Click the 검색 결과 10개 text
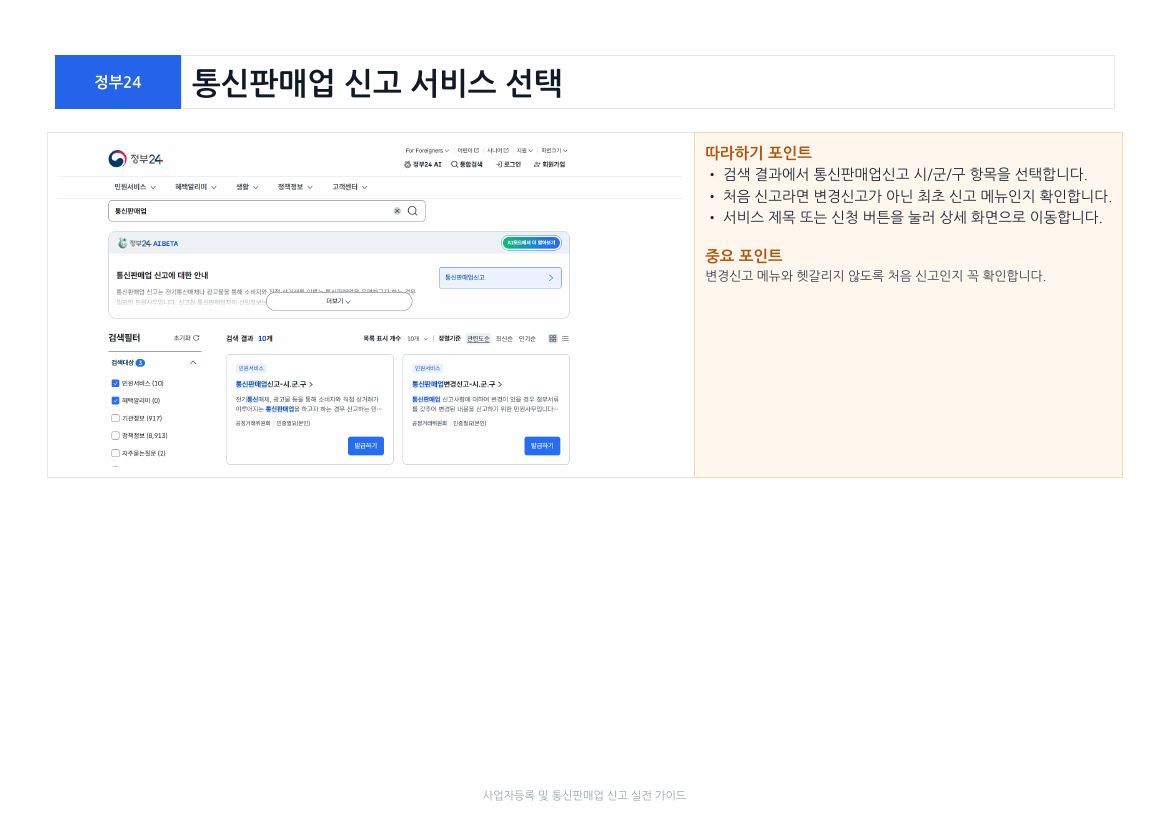The width and height of the screenshot is (1170, 827). click(x=249, y=339)
